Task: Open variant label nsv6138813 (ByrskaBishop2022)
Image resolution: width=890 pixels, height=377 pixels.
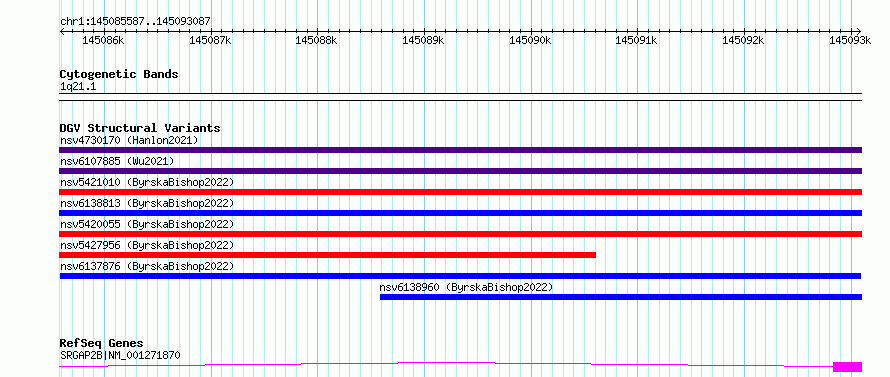Action: [147, 203]
